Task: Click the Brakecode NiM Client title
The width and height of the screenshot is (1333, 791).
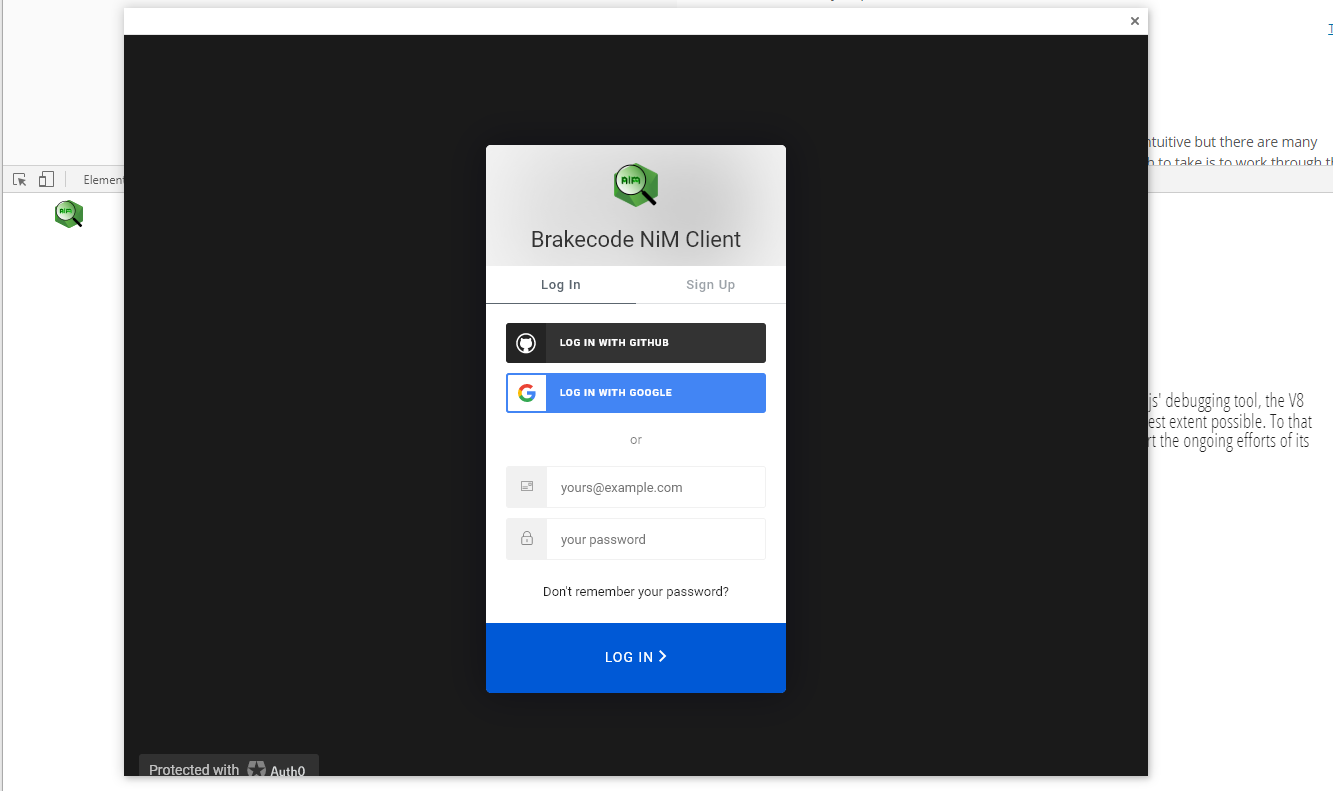Action: click(x=636, y=240)
